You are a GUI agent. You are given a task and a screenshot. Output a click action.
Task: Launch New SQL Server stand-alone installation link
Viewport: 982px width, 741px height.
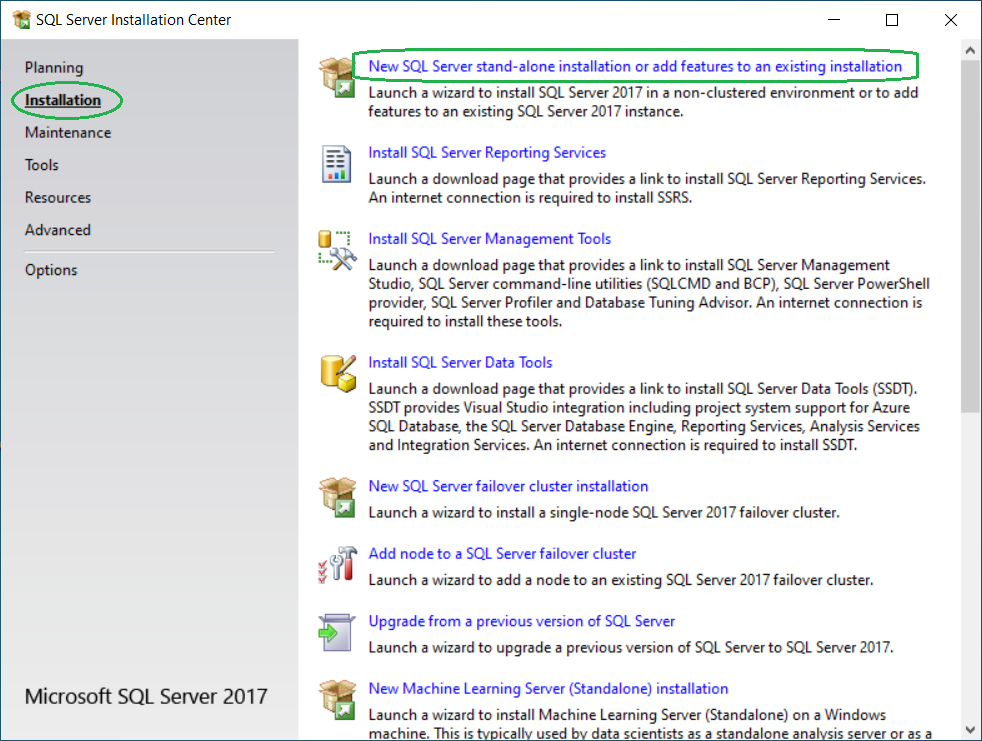[635, 67]
